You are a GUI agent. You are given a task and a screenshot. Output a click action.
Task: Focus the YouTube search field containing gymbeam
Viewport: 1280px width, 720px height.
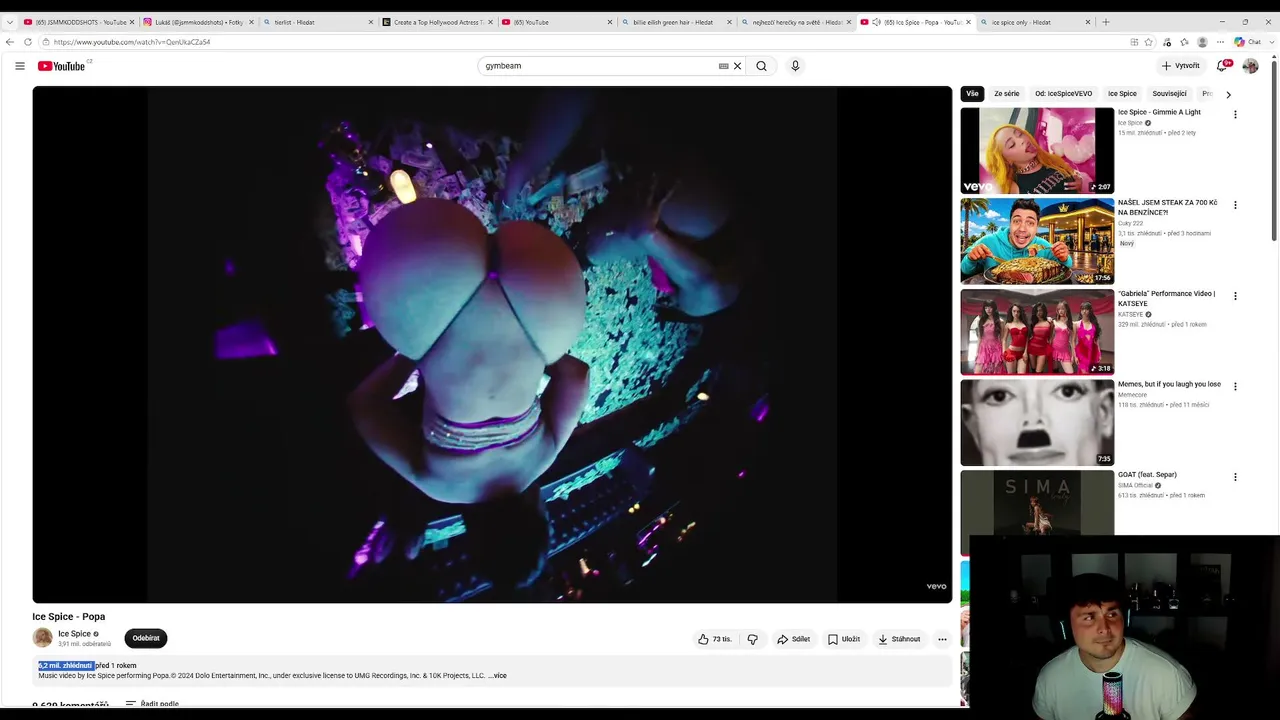598,66
